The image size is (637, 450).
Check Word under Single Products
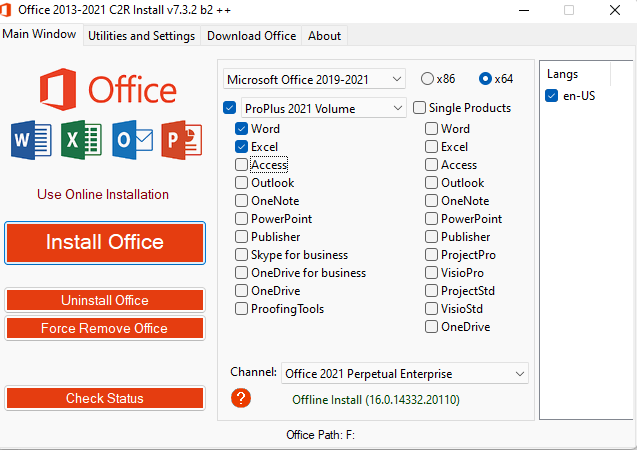click(431, 129)
